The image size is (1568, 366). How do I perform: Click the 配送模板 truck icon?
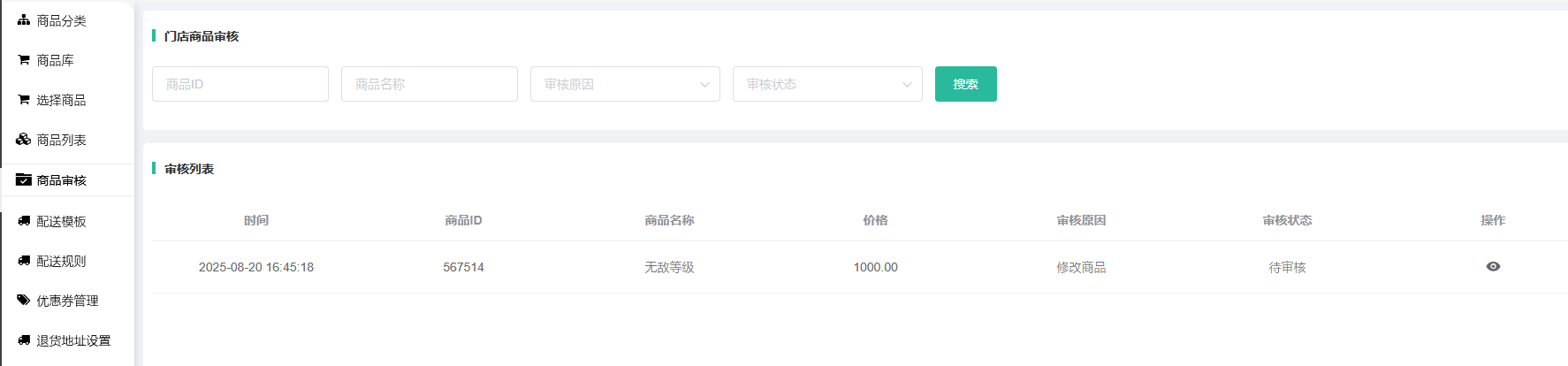tap(24, 221)
